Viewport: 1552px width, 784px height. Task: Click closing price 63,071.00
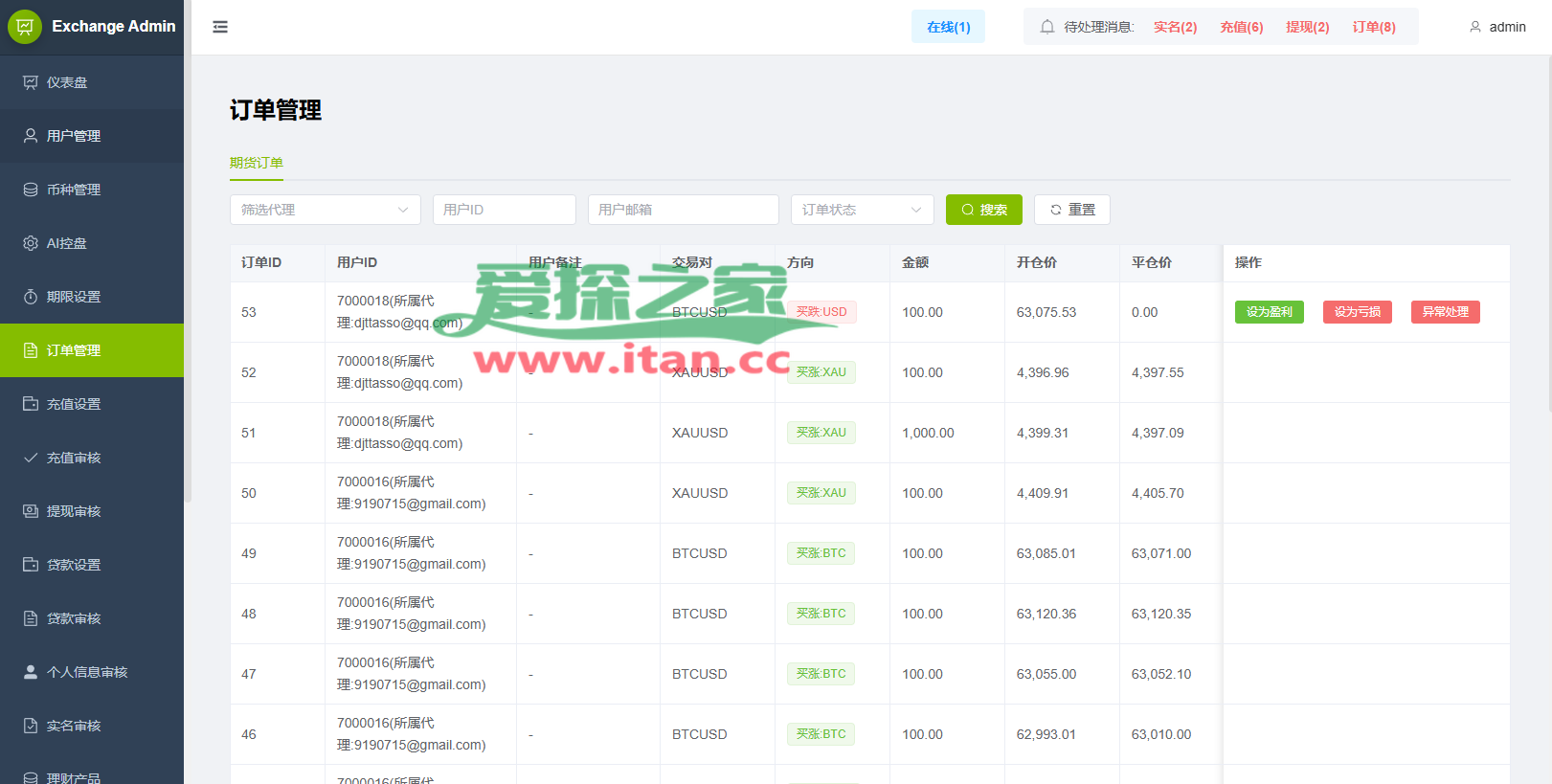click(x=1161, y=553)
